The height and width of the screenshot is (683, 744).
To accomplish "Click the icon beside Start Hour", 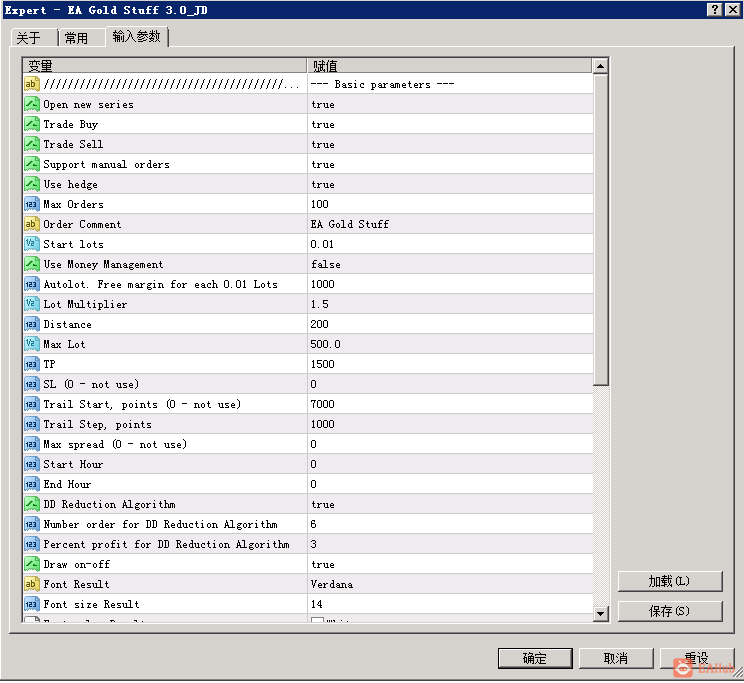I will point(32,464).
